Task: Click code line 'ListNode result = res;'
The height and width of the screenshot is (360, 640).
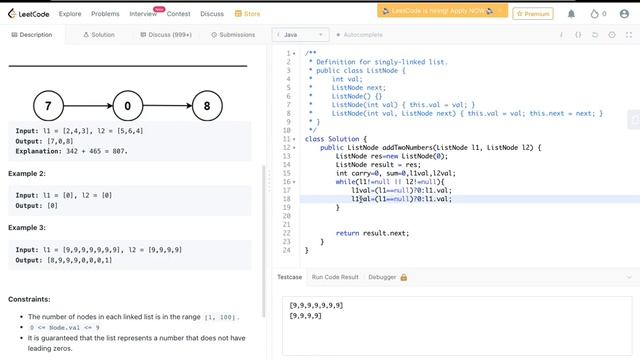Action: tap(378, 164)
